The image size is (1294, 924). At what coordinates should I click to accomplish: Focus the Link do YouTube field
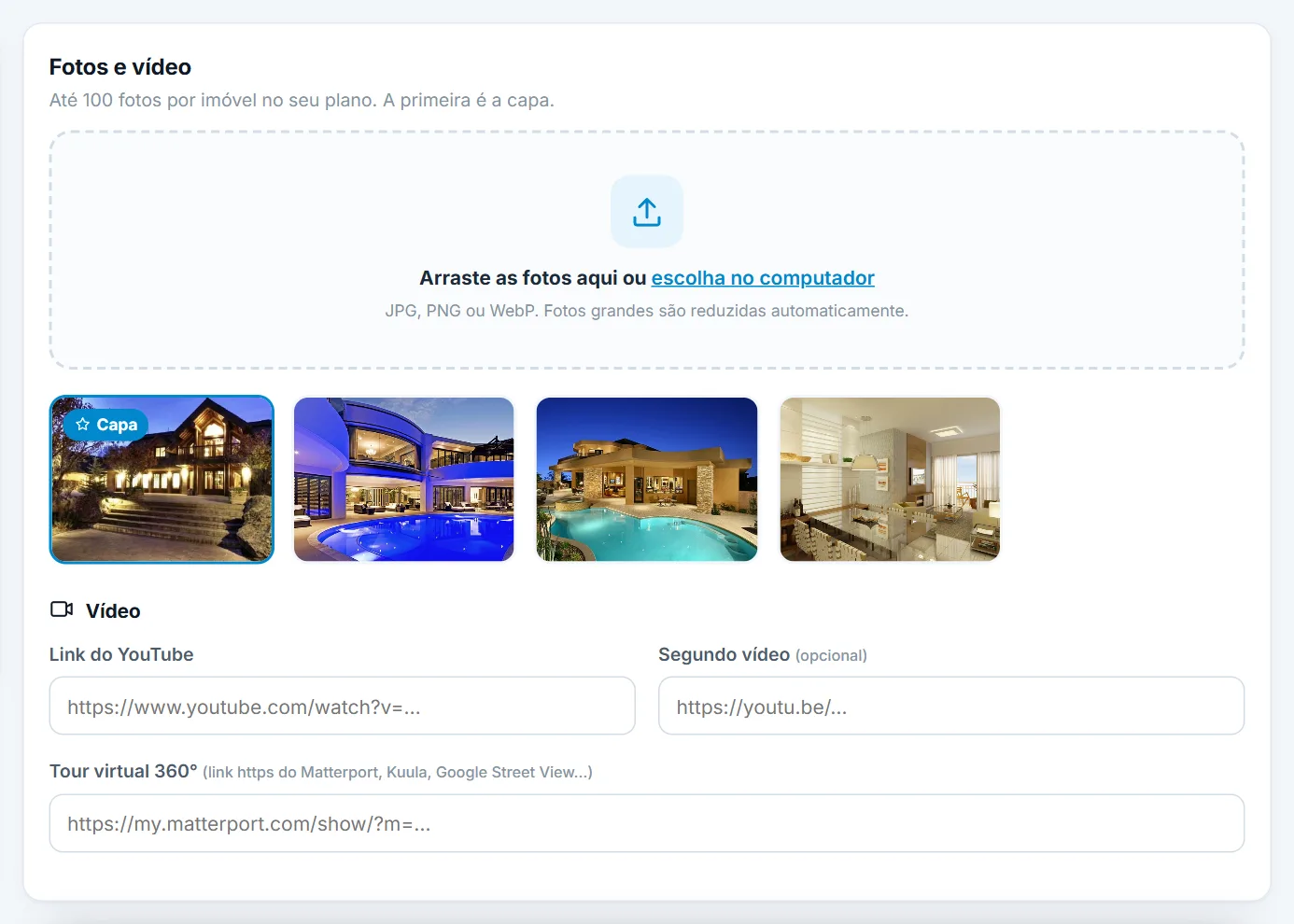tap(343, 707)
